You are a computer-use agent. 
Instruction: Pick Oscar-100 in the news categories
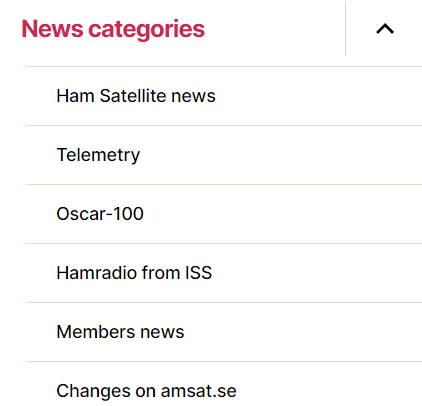point(100,214)
